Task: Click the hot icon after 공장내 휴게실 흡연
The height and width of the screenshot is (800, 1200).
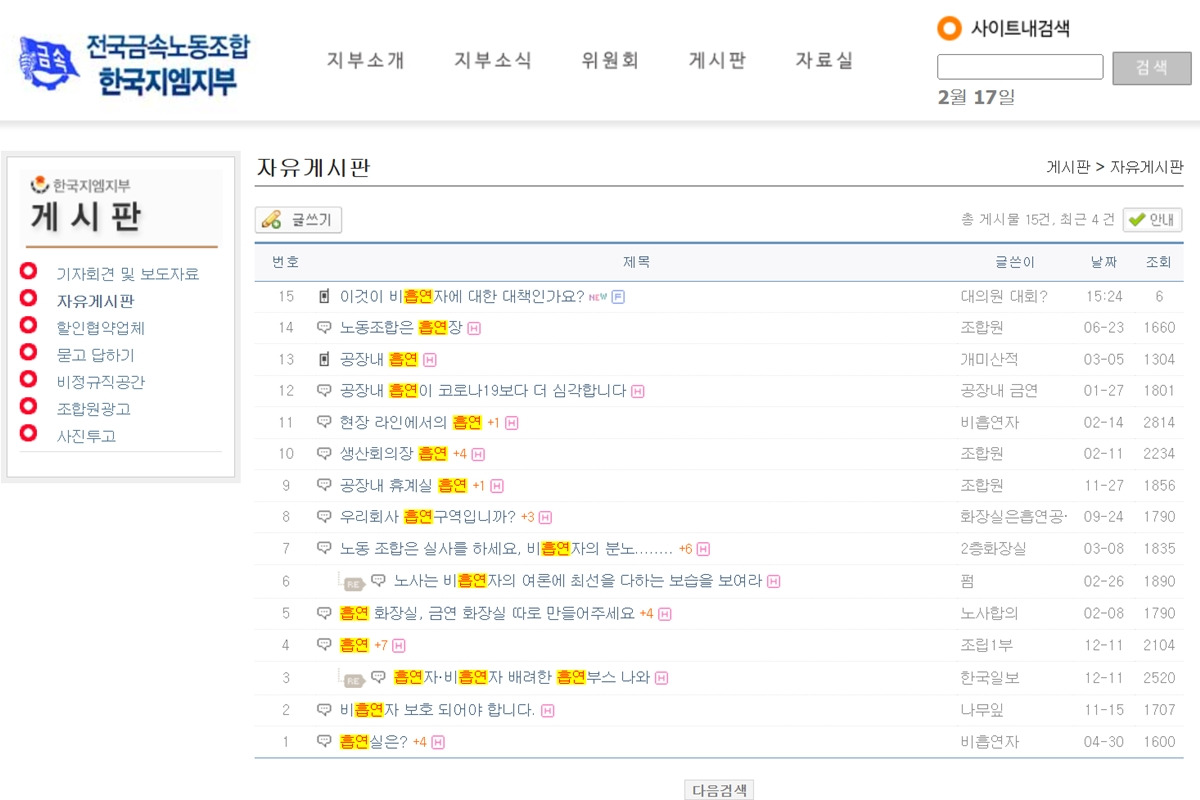Action: point(497,486)
